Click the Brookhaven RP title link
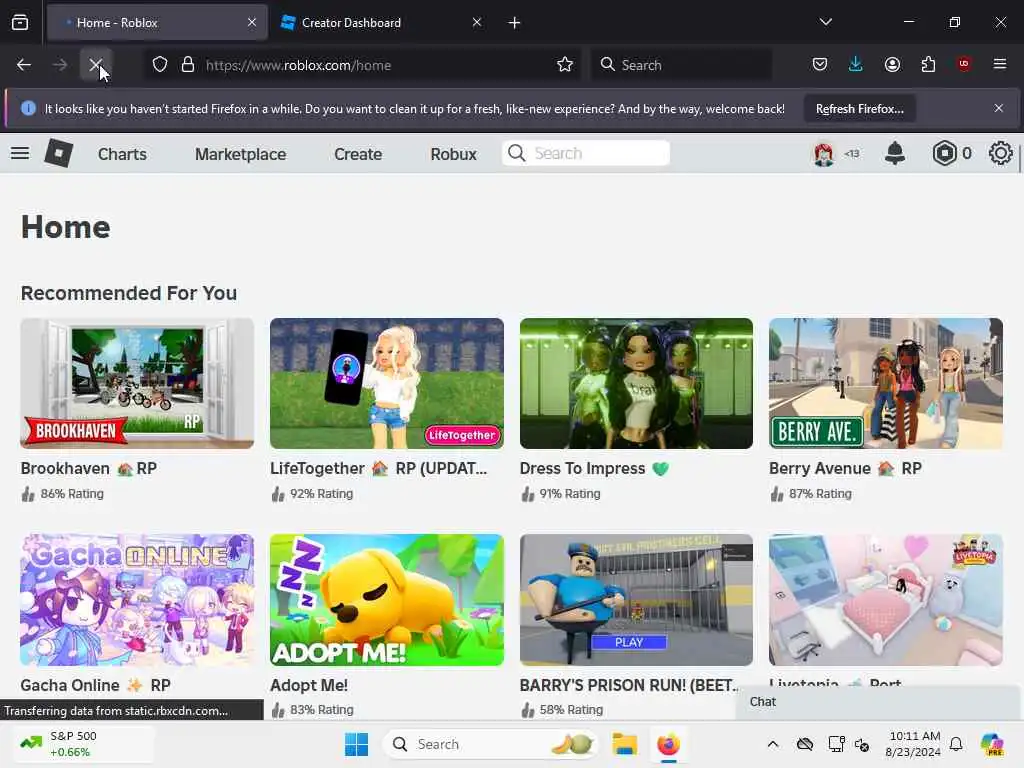This screenshot has width=1024, height=768. pos(89,468)
